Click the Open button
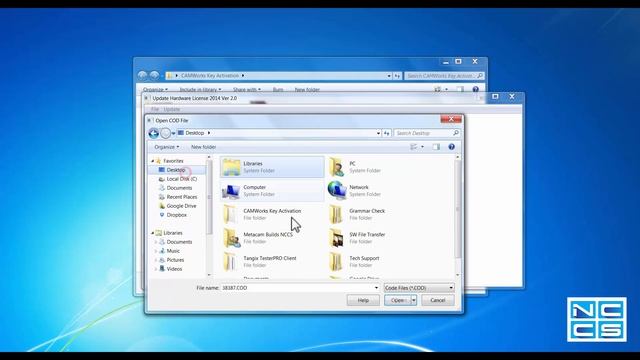The width and height of the screenshot is (640, 360). click(x=398, y=300)
